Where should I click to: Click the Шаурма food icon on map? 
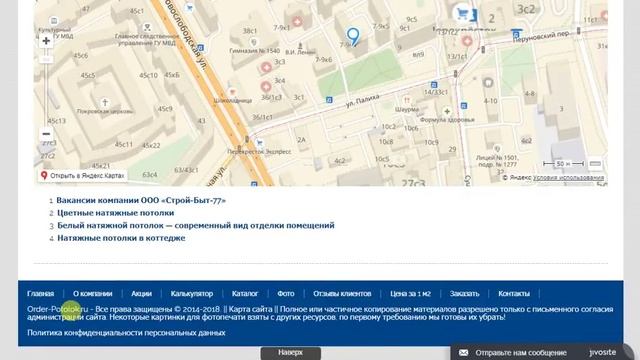(407, 100)
